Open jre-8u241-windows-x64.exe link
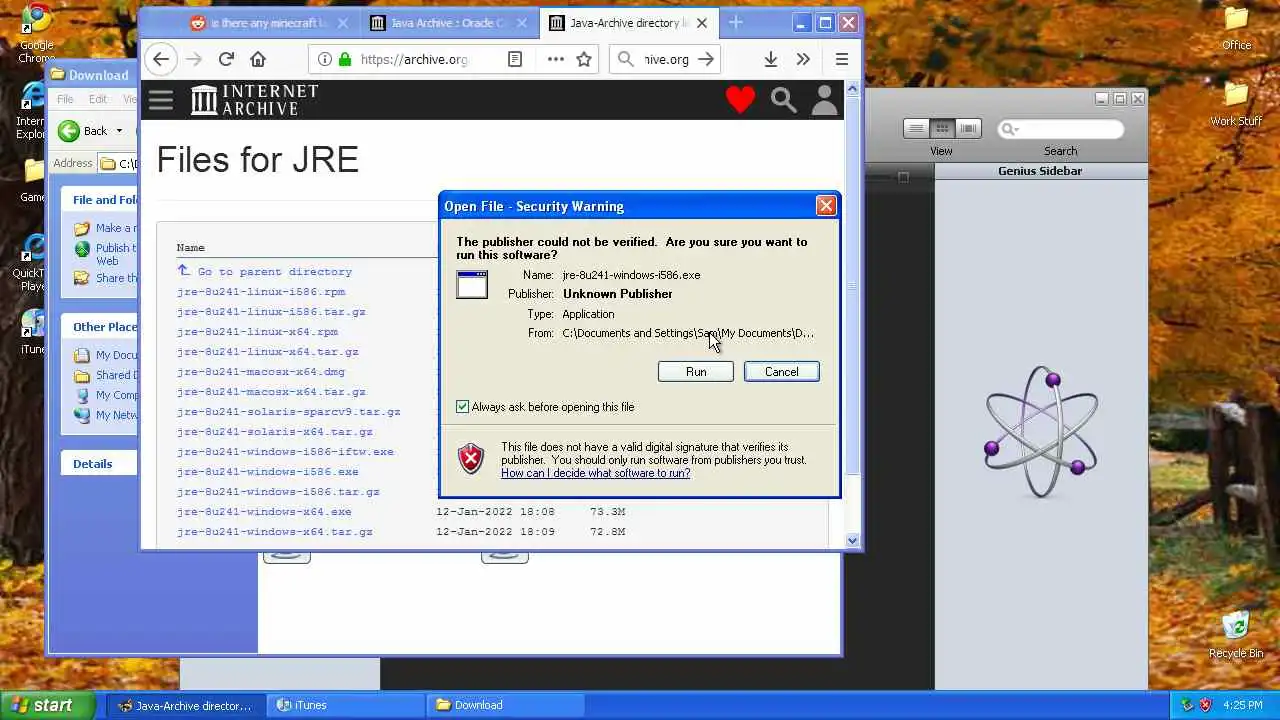This screenshot has height=720, width=1280. (264, 512)
